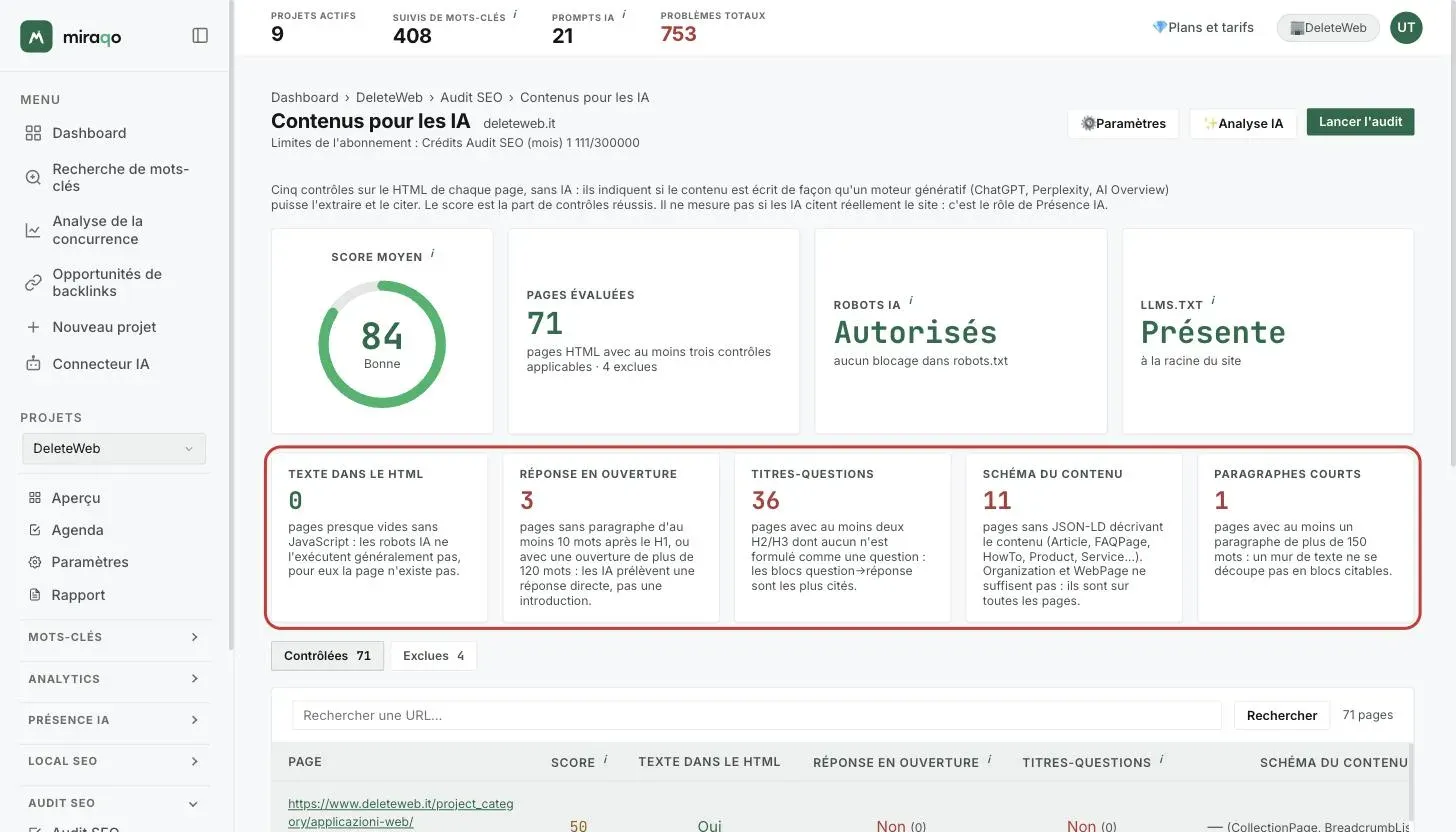
Task: Expand the Mots-clés sidebar section
Action: tap(114, 637)
